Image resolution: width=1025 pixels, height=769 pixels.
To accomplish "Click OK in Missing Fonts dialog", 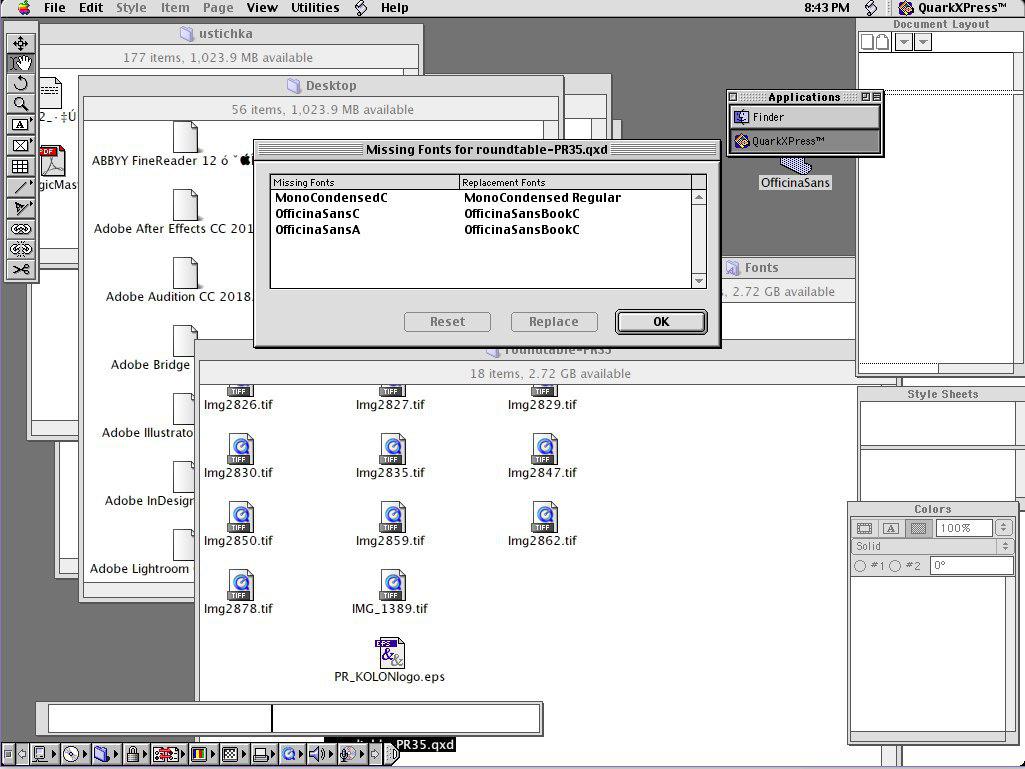I will click(661, 322).
